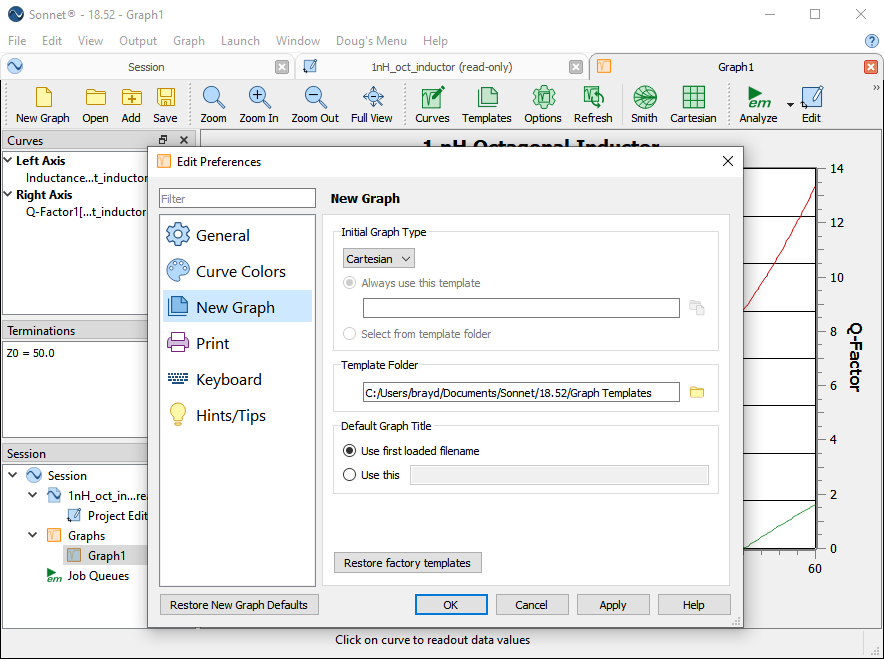The width and height of the screenshot is (884, 659).
Task: Collapse the Graphs tree node
Action: [33, 535]
